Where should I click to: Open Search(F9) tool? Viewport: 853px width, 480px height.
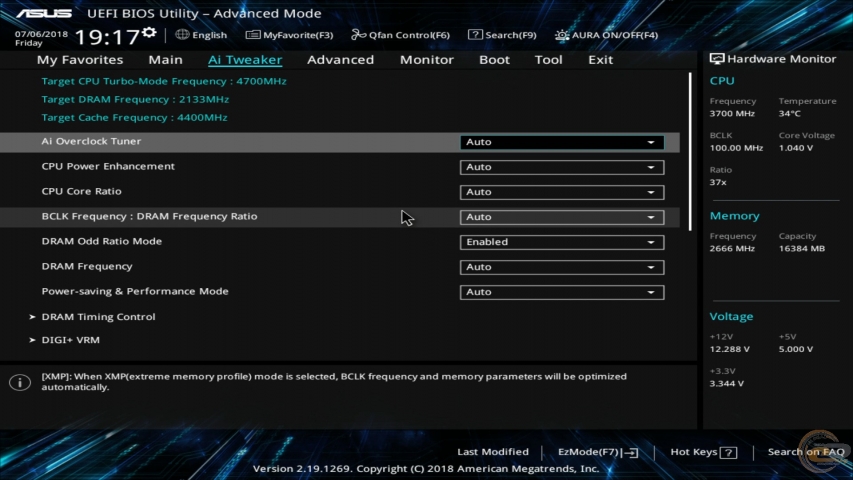502,35
